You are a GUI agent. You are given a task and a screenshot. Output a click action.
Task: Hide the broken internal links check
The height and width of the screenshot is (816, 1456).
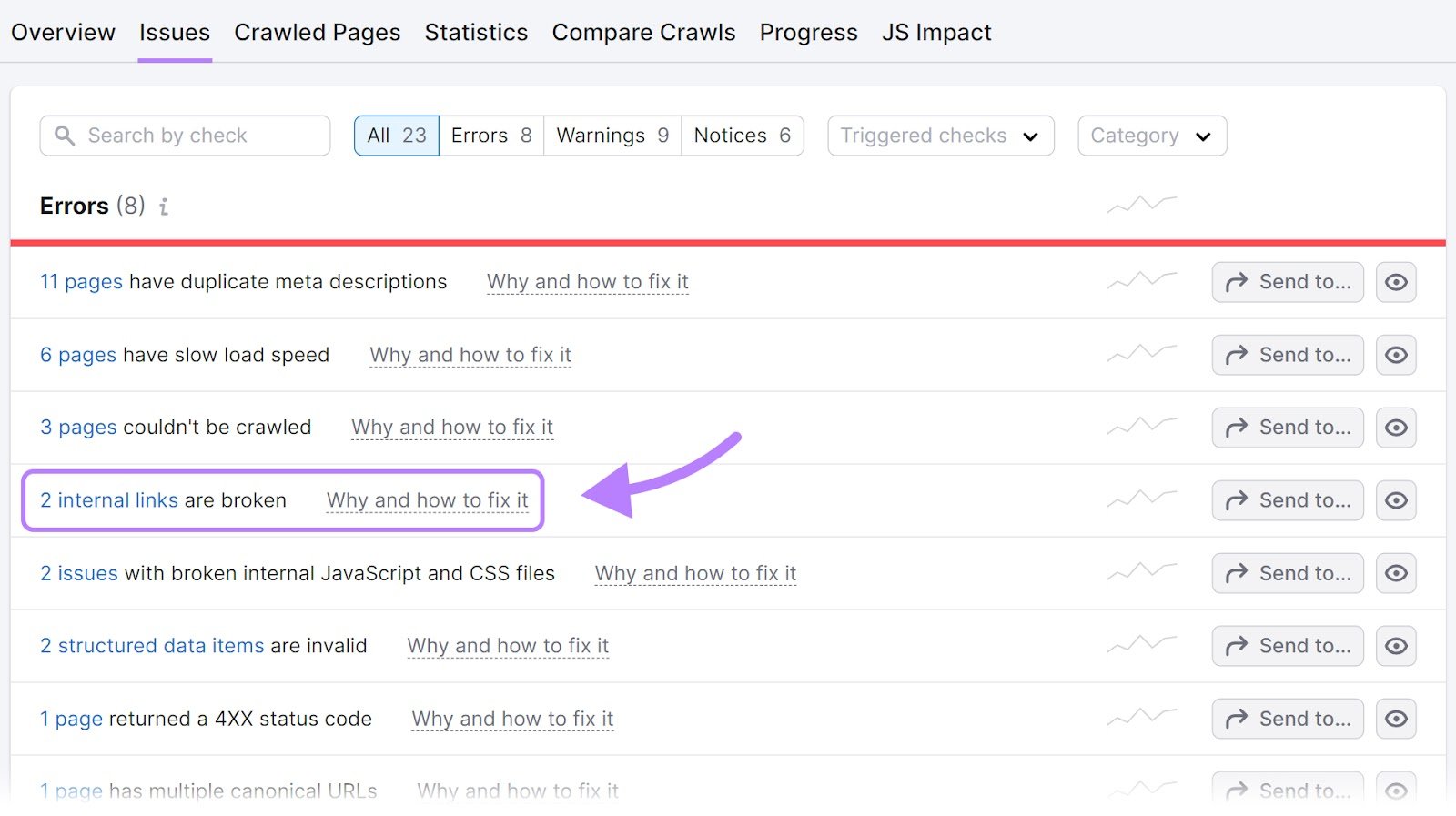pyautogui.click(x=1396, y=500)
